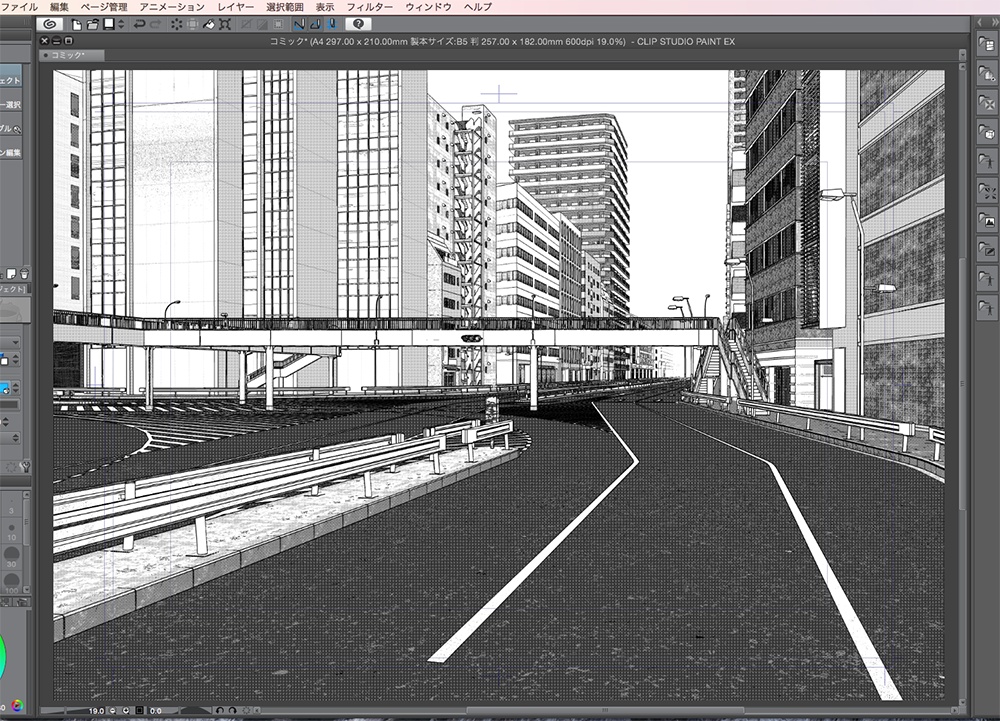Create a new file from the toolbar

pyautogui.click(x=76, y=25)
